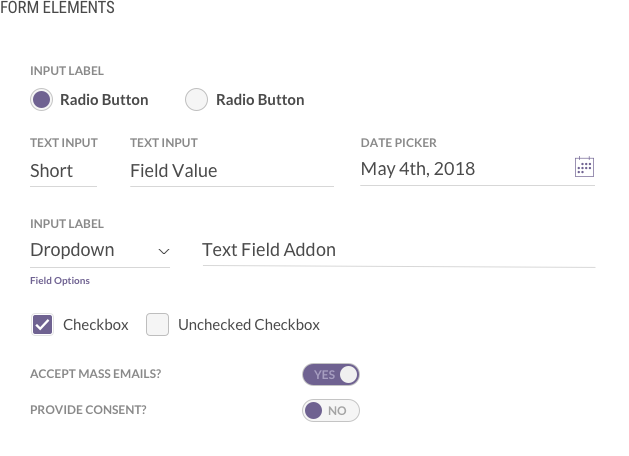Turn off Accept Mass Emails toggle
This screenshot has width=629, height=456.
(331, 375)
